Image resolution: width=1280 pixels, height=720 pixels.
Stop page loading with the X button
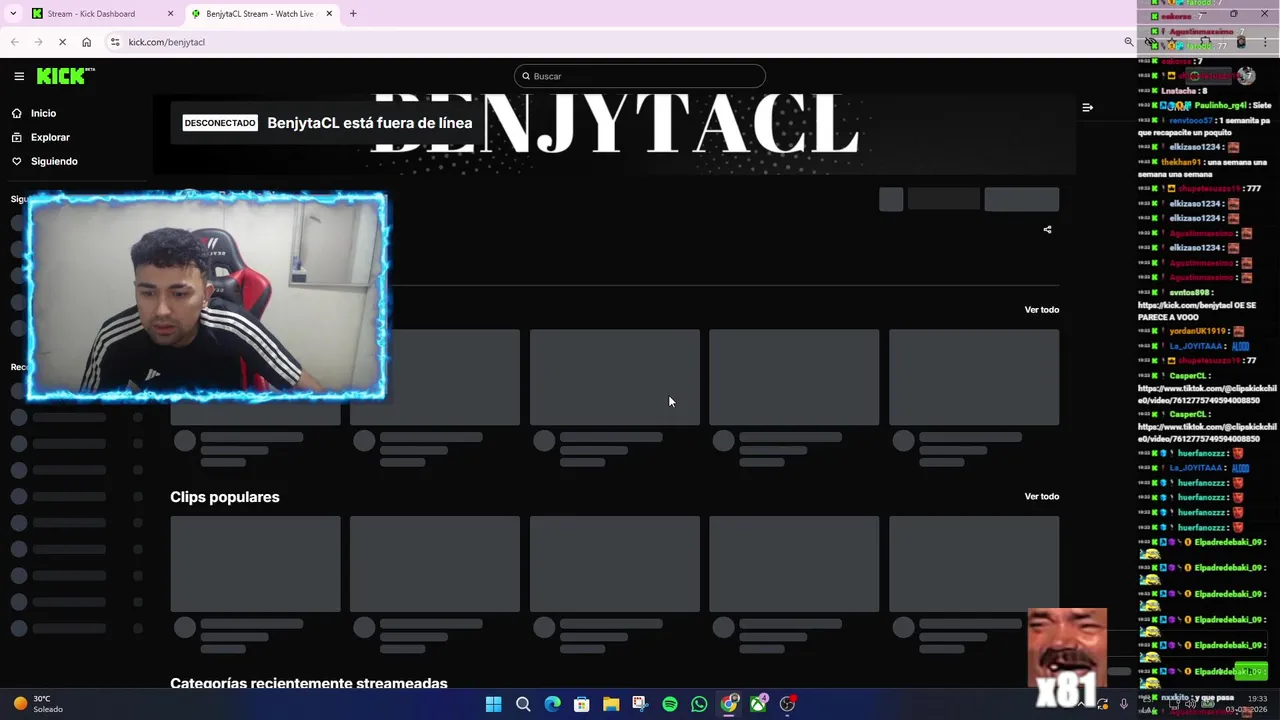click(62, 42)
